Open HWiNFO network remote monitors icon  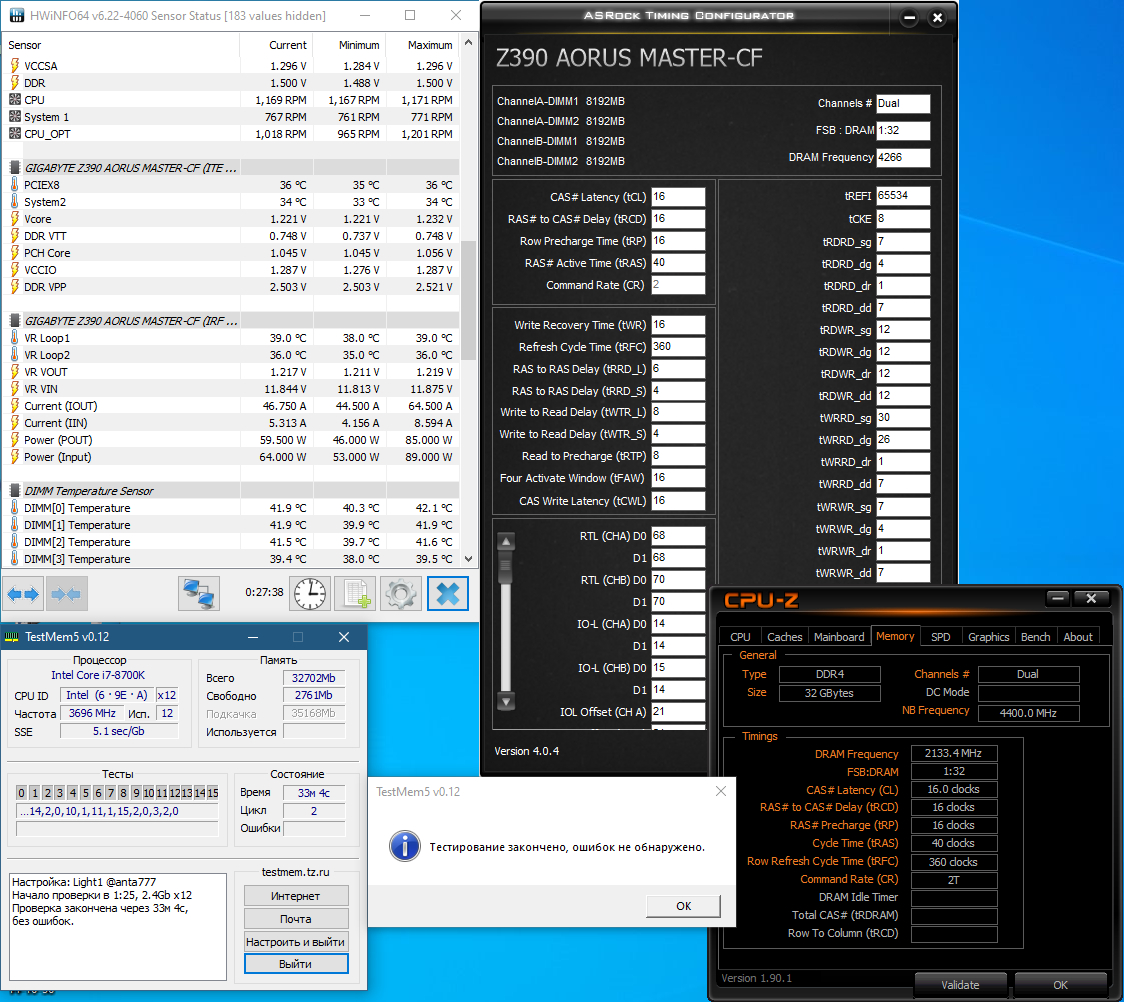click(199, 593)
